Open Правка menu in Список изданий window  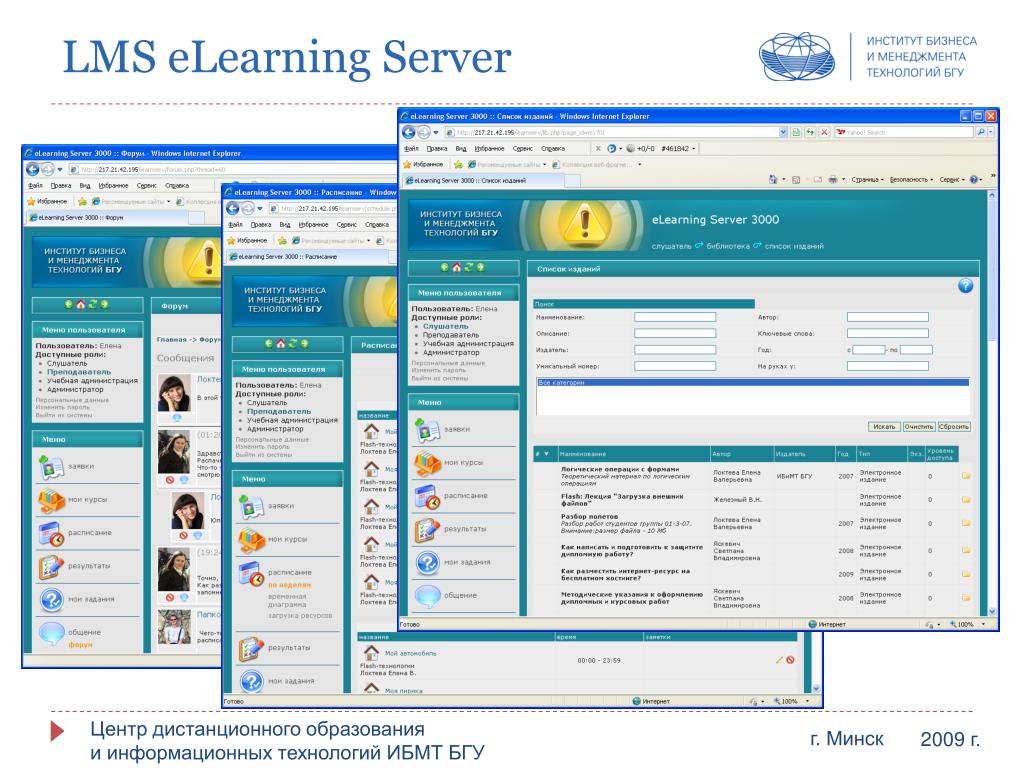[437, 148]
